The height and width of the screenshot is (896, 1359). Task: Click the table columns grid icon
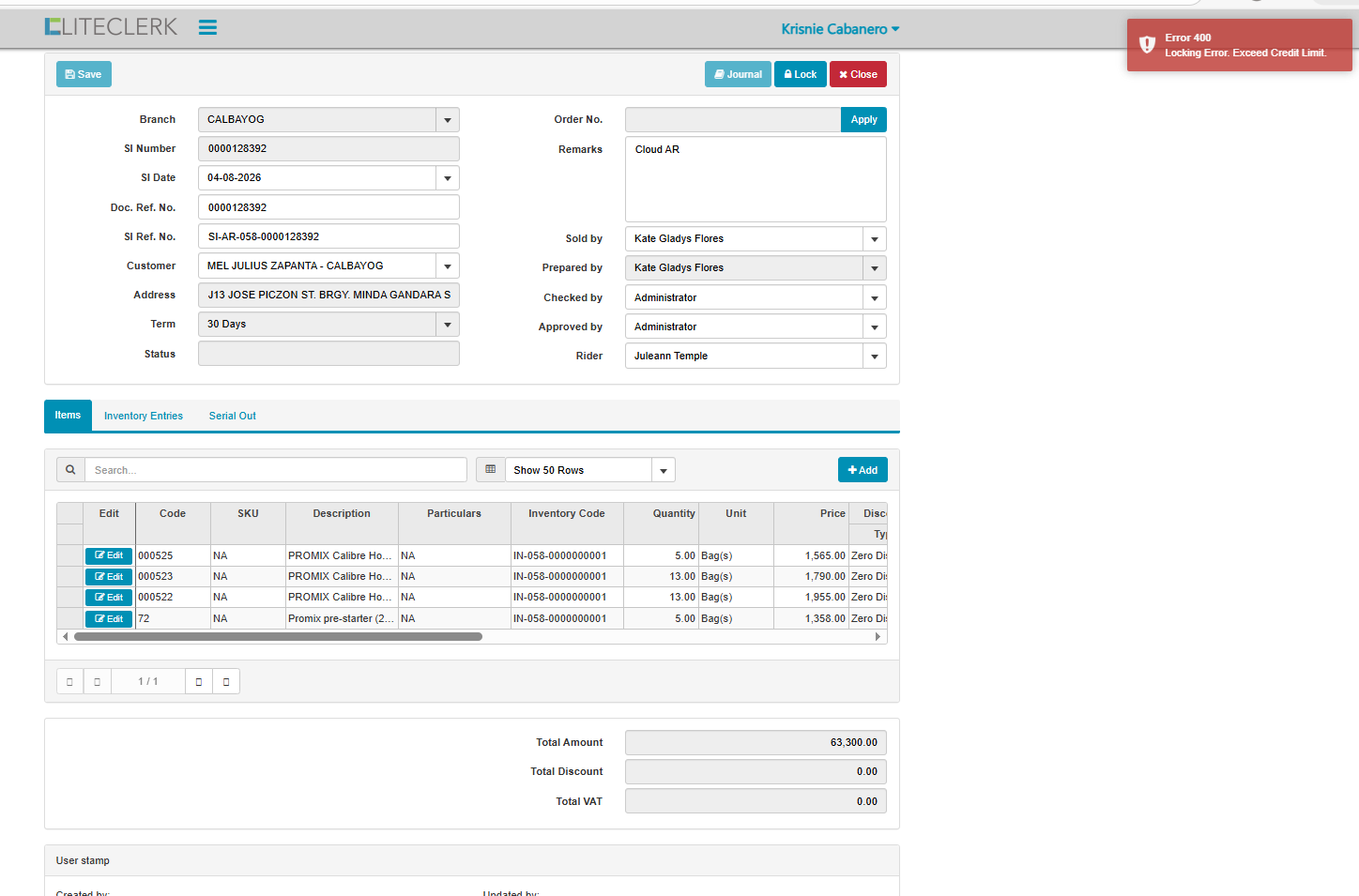pos(490,470)
